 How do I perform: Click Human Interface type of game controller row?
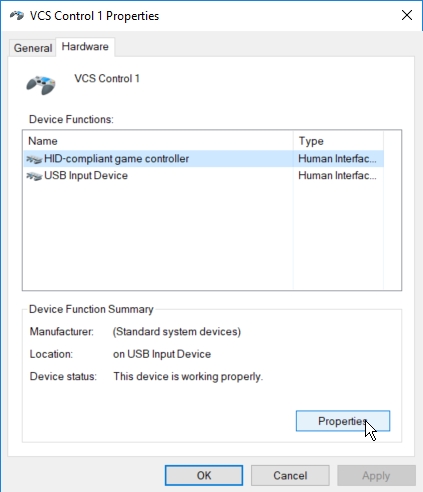point(337,159)
